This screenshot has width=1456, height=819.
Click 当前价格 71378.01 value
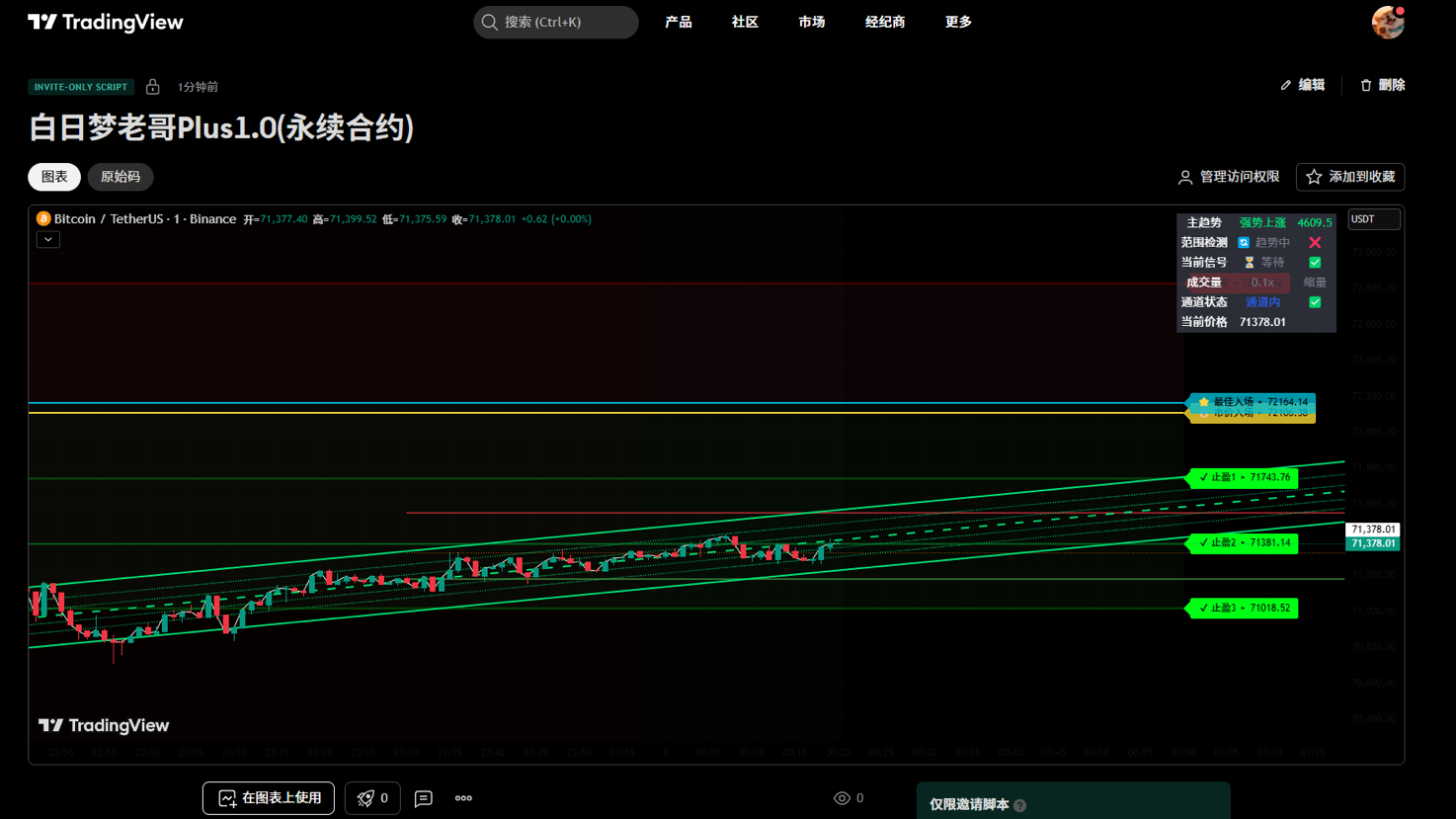(x=1262, y=322)
